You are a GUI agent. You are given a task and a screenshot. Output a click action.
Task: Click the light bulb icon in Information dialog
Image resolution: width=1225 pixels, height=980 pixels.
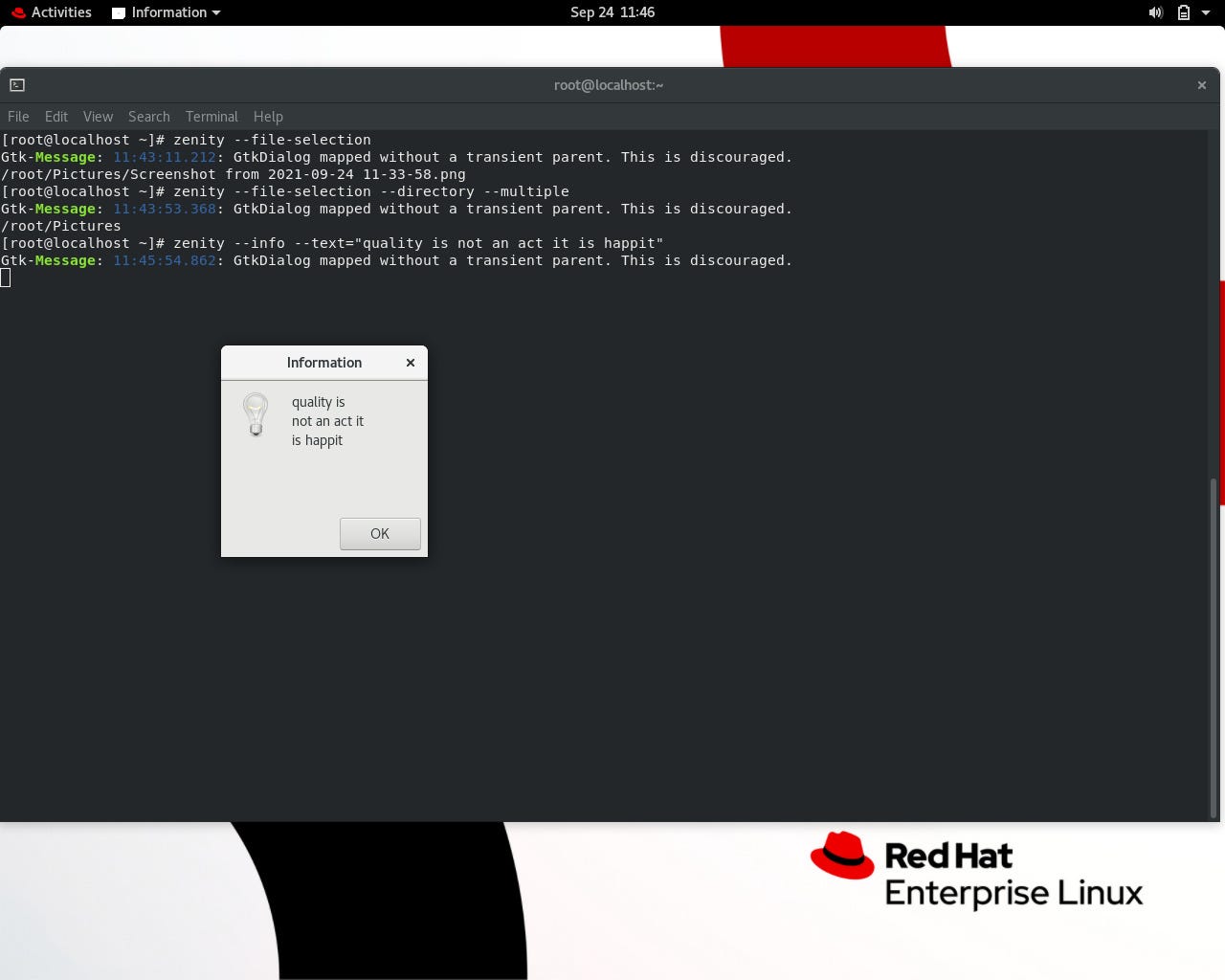point(255,414)
